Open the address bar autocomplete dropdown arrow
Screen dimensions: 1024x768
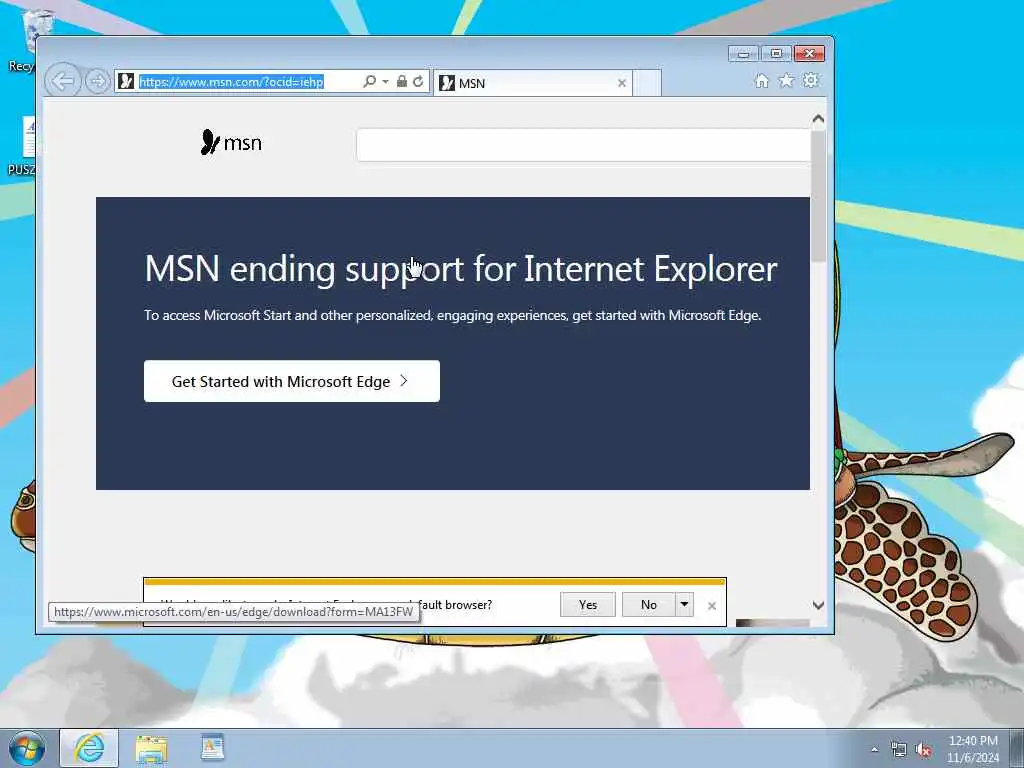coord(385,82)
